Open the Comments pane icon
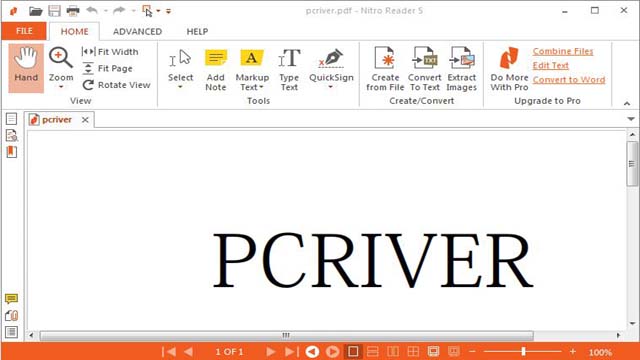Screen dimensions: 640x360 tap(11, 299)
